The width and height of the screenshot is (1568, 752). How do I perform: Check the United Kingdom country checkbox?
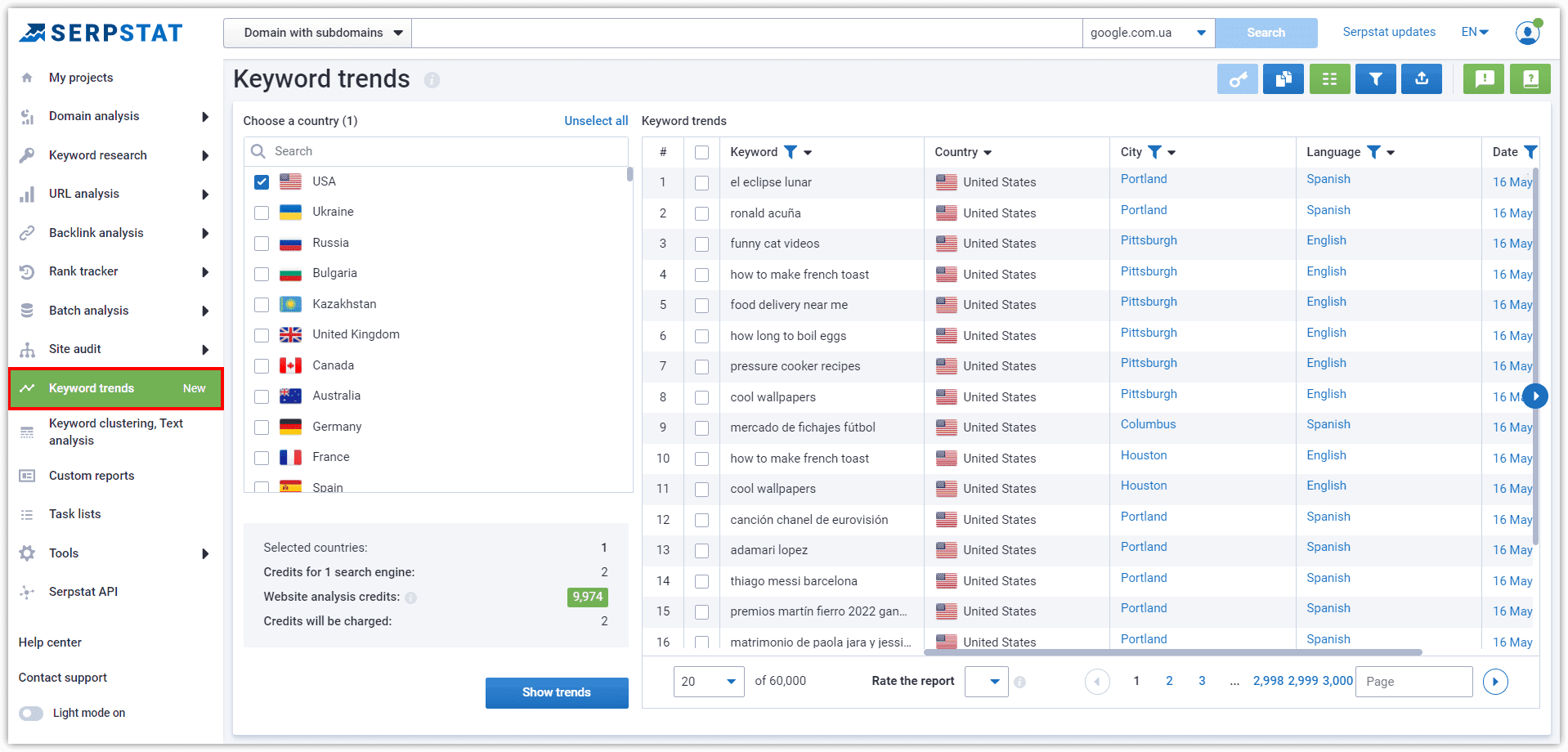tap(262, 335)
